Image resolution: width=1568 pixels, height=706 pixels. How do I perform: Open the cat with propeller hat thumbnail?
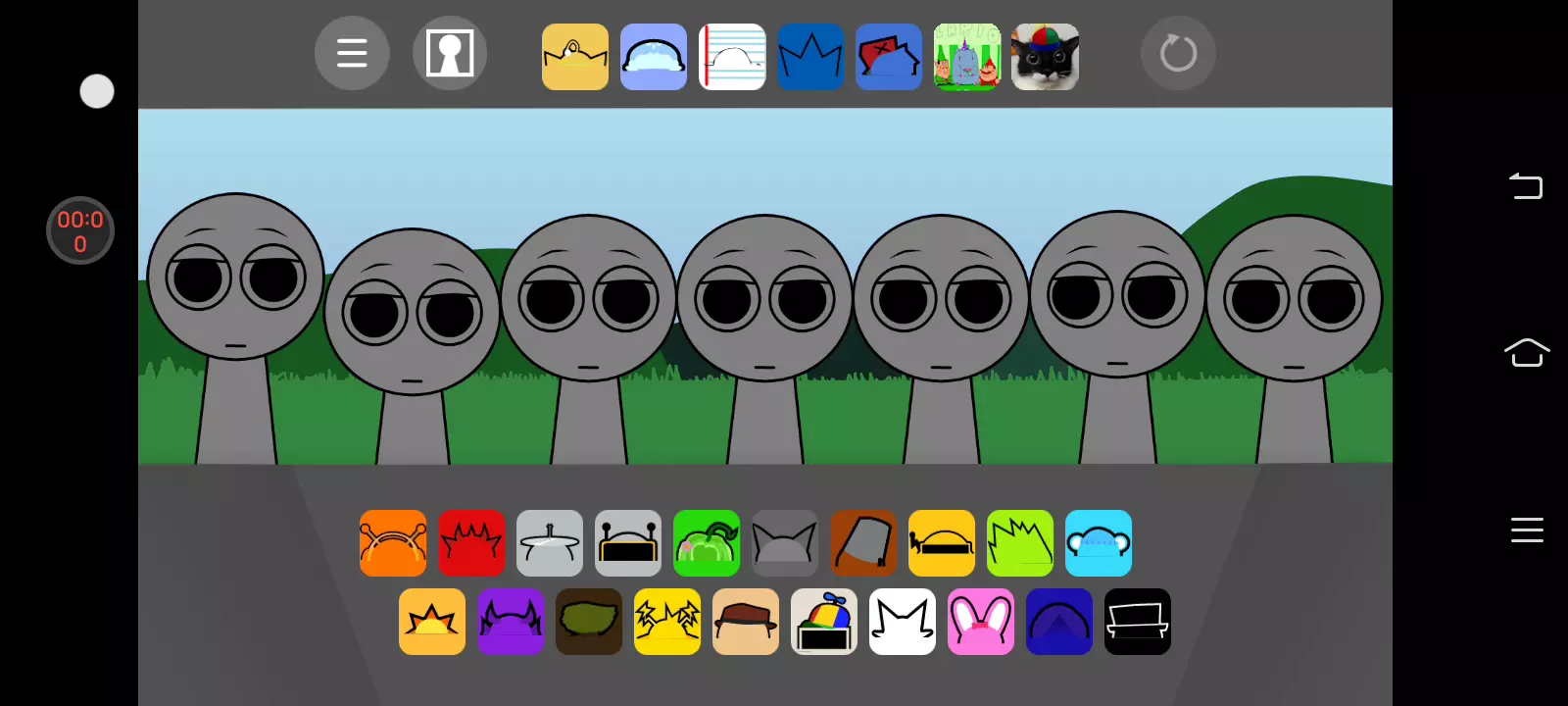pyautogui.click(x=1046, y=57)
